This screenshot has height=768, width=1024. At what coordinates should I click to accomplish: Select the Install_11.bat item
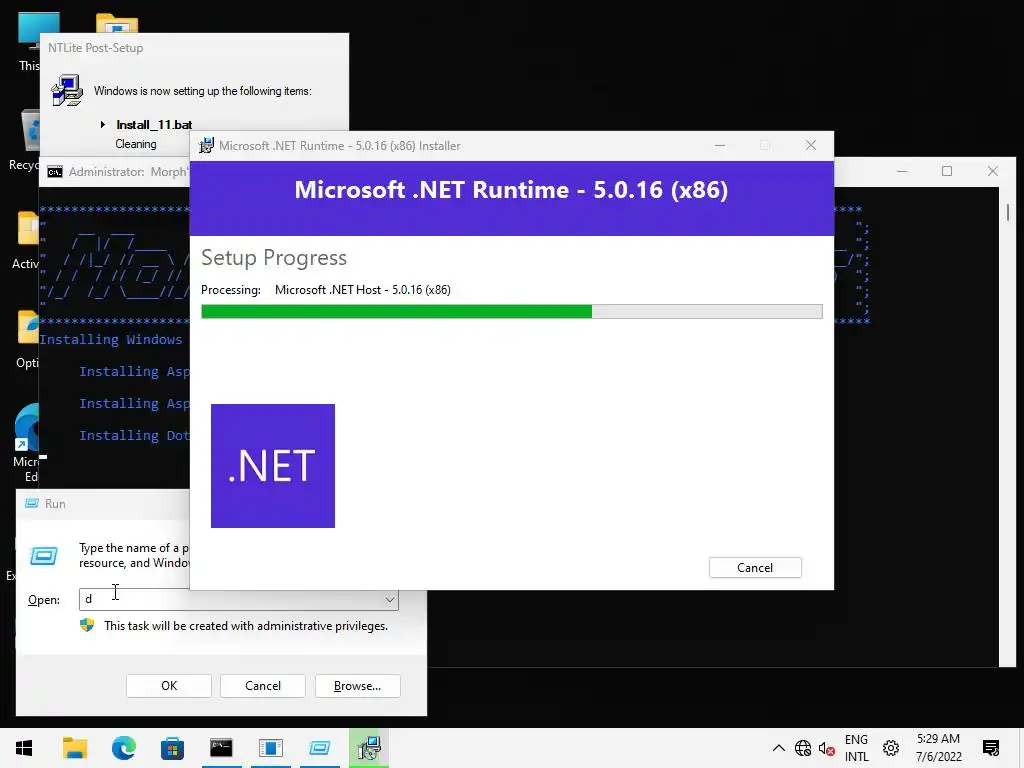pos(154,125)
